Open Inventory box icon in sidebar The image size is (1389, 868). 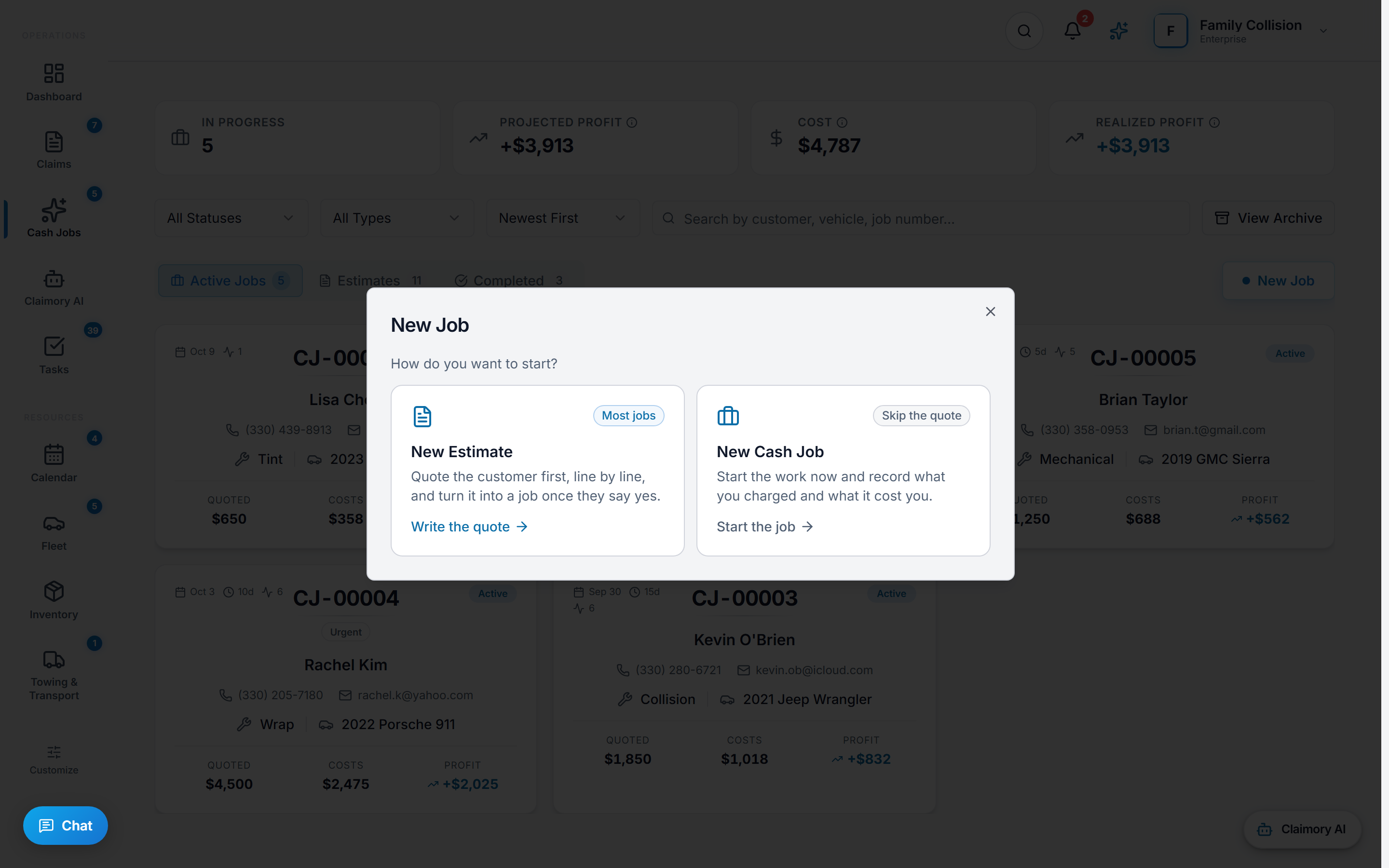click(54, 591)
